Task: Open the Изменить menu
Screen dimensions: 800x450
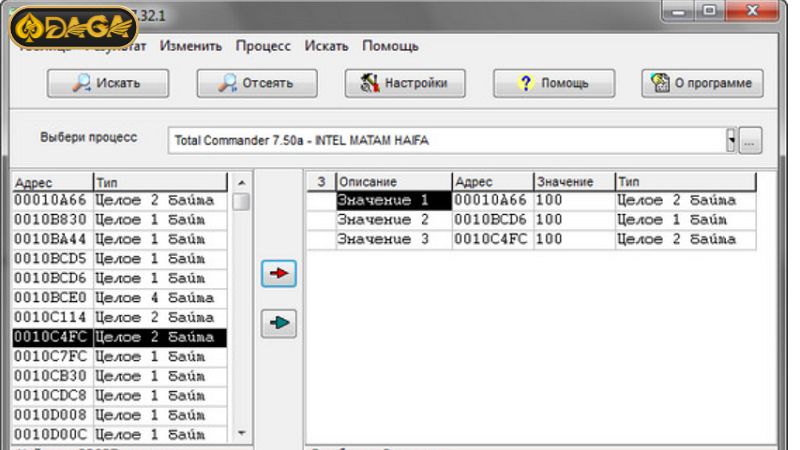Action: click(x=191, y=46)
